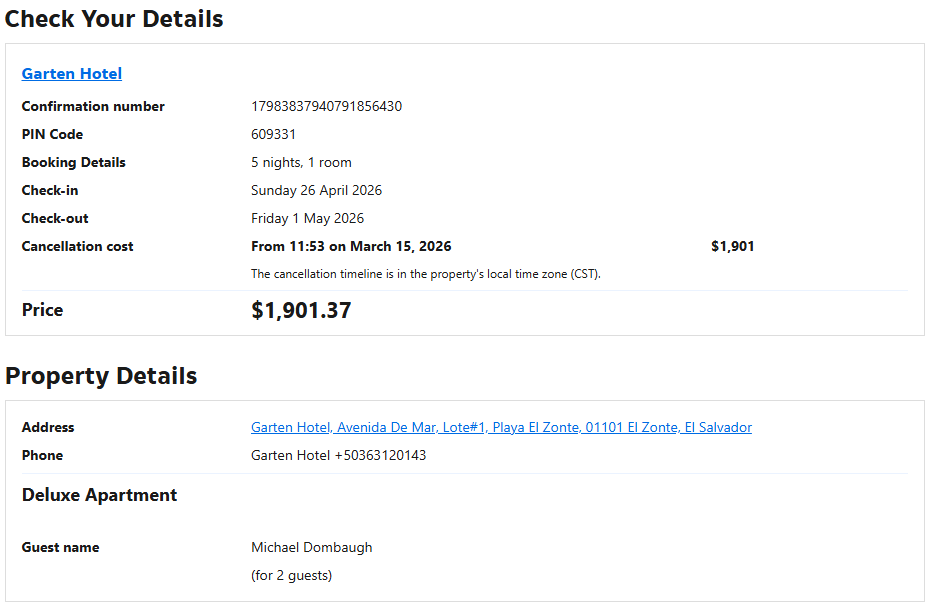Click the guest name Michael Dombaugh
928x609 pixels.
(x=311, y=547)
